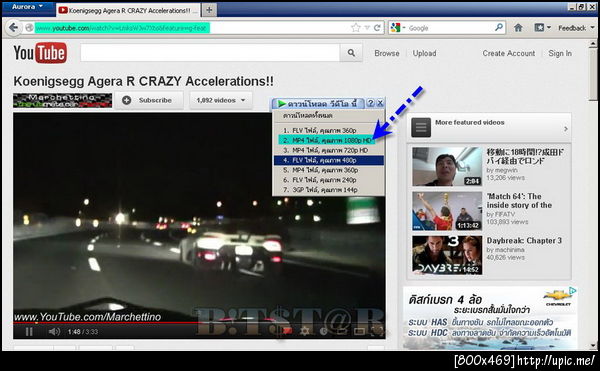Click Create Account
The height and width of the screenshot is (371, 600).
point(509,53)
